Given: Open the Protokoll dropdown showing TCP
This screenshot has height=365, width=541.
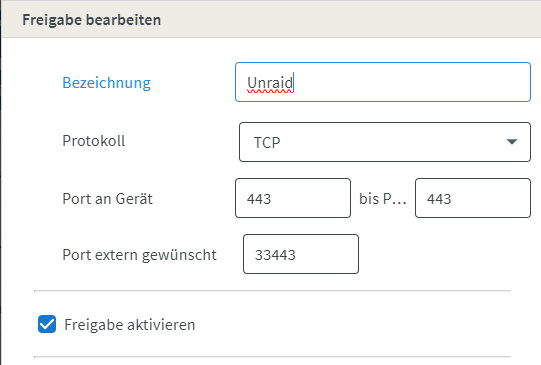Looking at the screenshot, I should click(385, 142).
